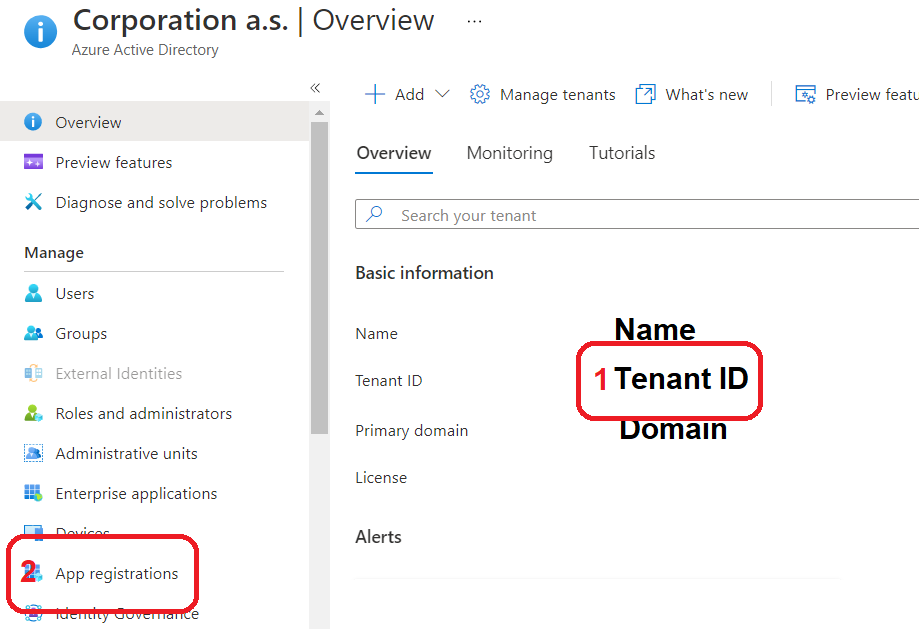Image resolution: width=919 pixels, height=629 pixels.
Task: Open Enterprise applications
Action: pos(136,494)
